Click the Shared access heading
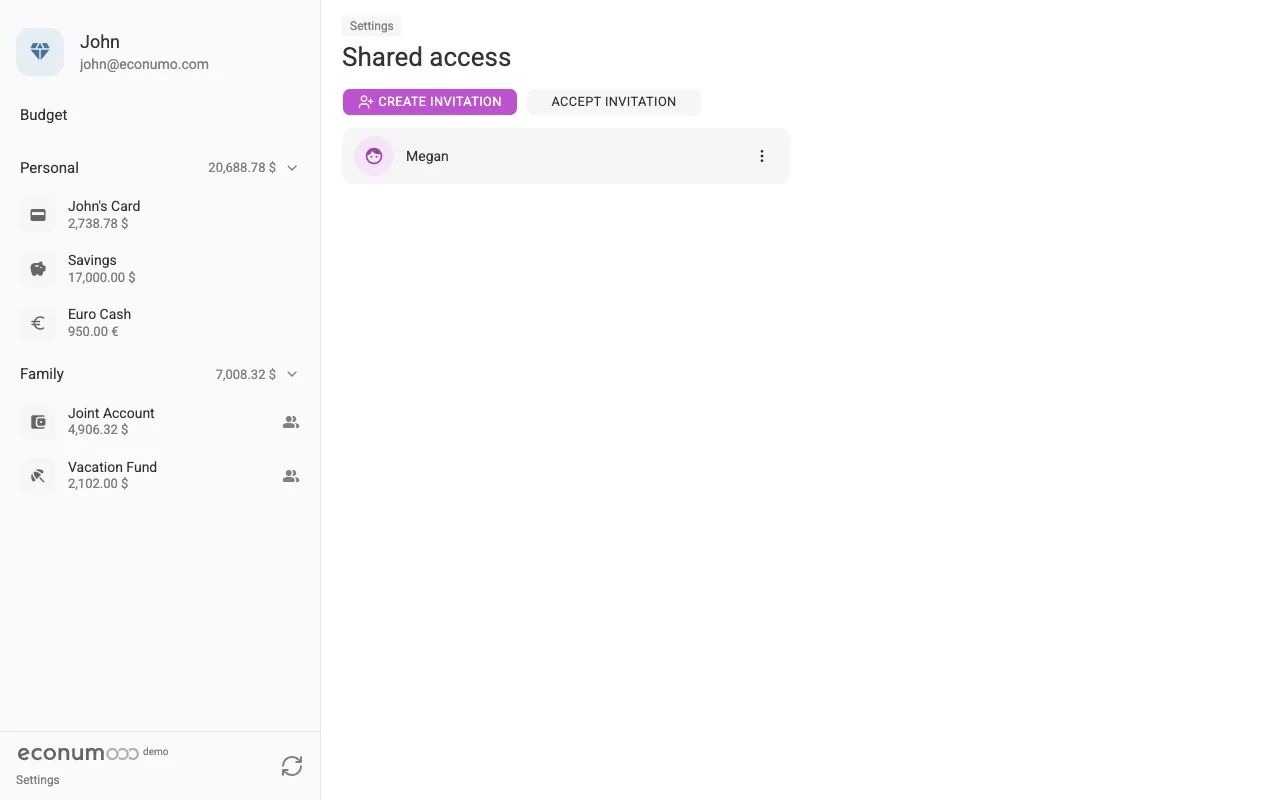The image size is (1280, 800). pos(426,57)
